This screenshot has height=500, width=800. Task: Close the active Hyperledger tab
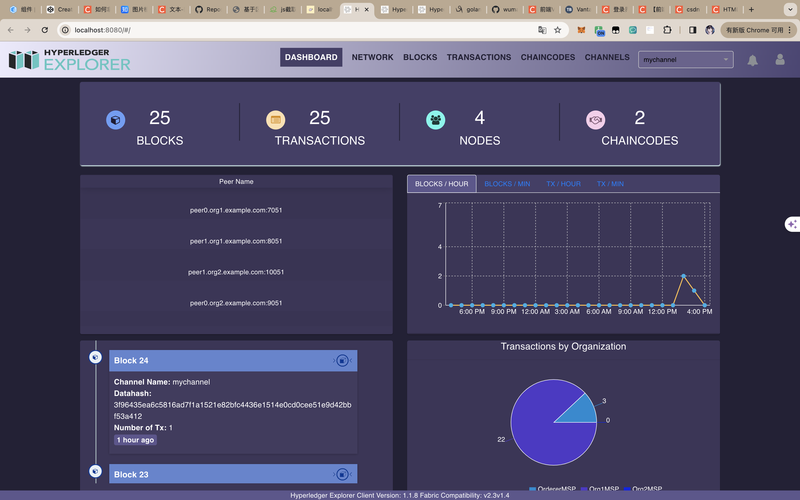coord(366,10)
